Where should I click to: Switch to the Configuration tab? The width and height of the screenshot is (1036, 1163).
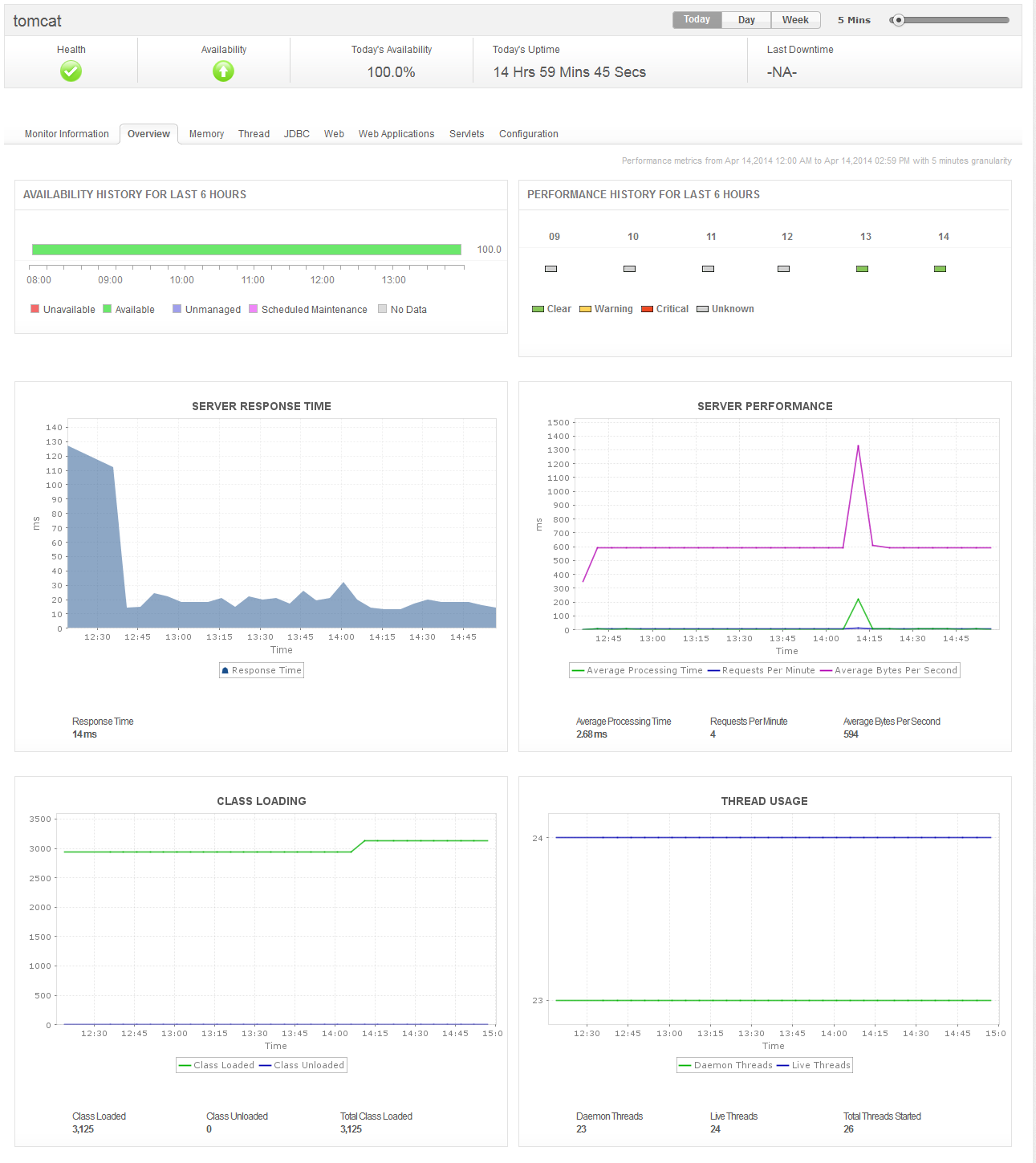pyautogui.click(x=528, y=134)
